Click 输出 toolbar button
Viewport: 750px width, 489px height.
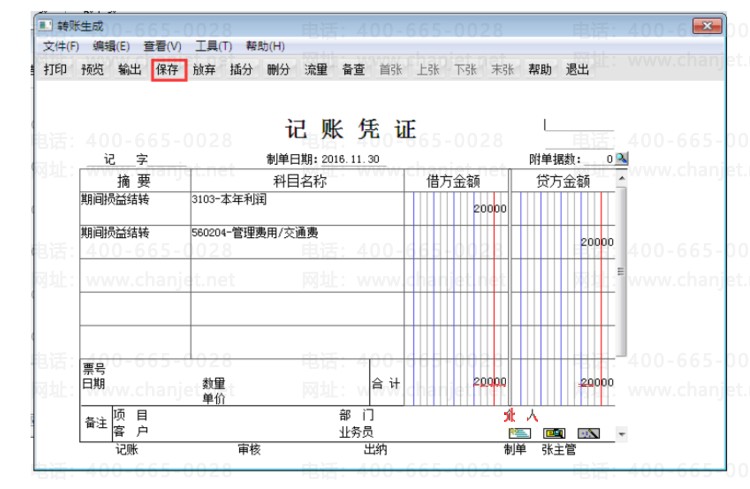coord(130,70)
